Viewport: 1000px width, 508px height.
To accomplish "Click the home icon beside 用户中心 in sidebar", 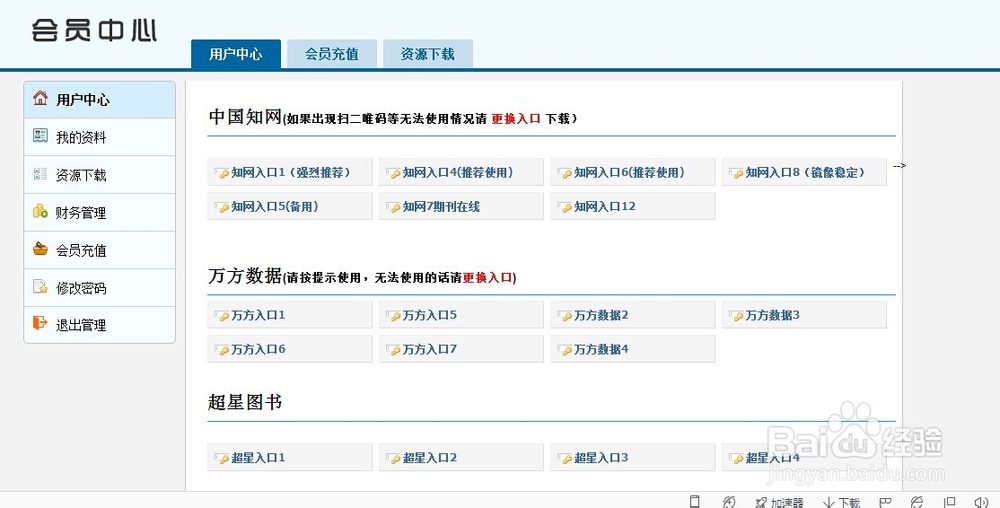I will coord(40,98).
